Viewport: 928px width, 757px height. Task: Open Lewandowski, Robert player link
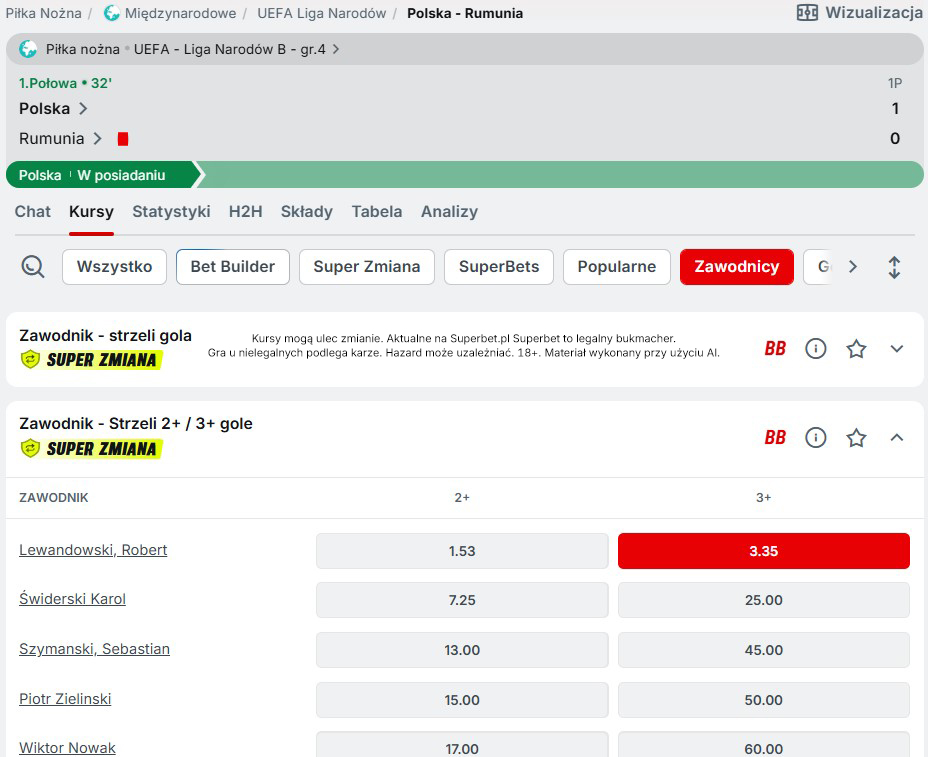(x=93, y=550)
